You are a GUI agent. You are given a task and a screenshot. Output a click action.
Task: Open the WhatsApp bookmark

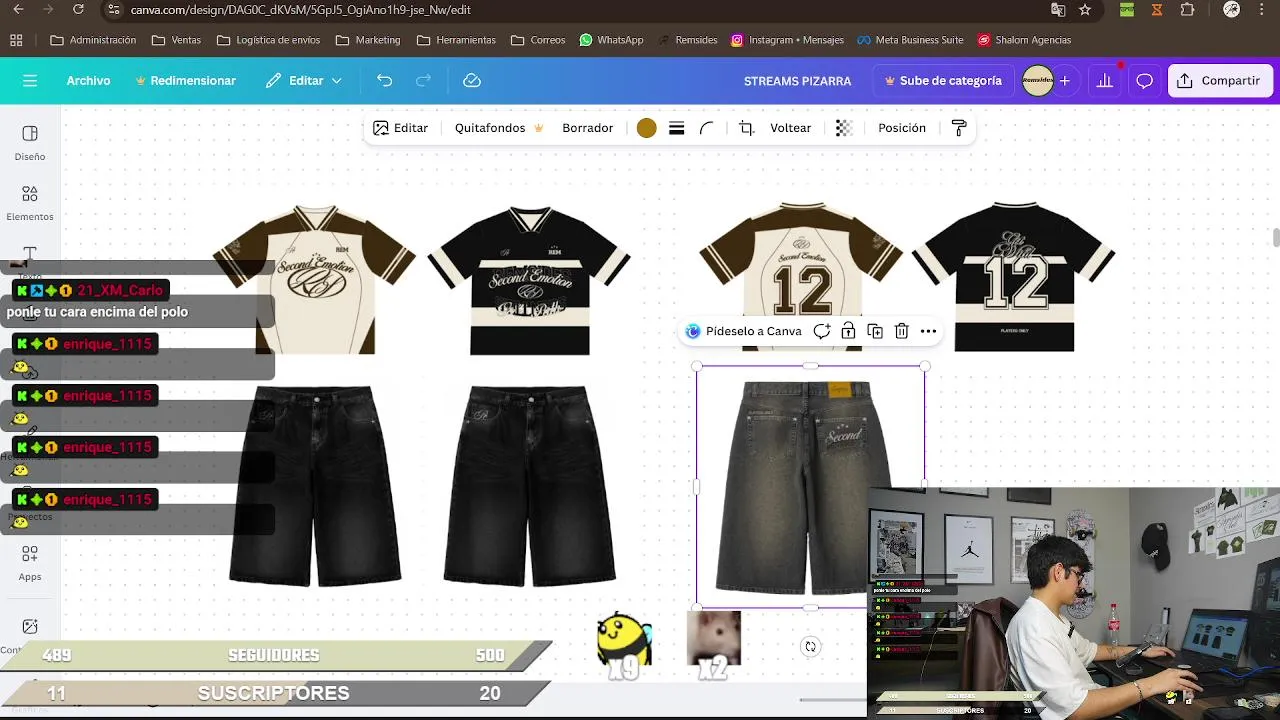point(611,40)
